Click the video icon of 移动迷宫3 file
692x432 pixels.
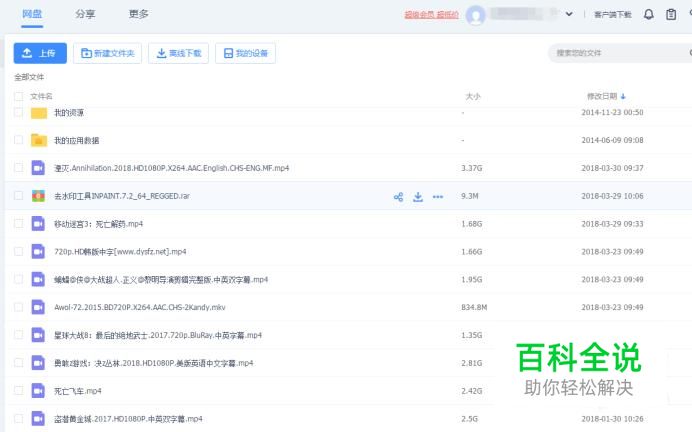(38, 224)
